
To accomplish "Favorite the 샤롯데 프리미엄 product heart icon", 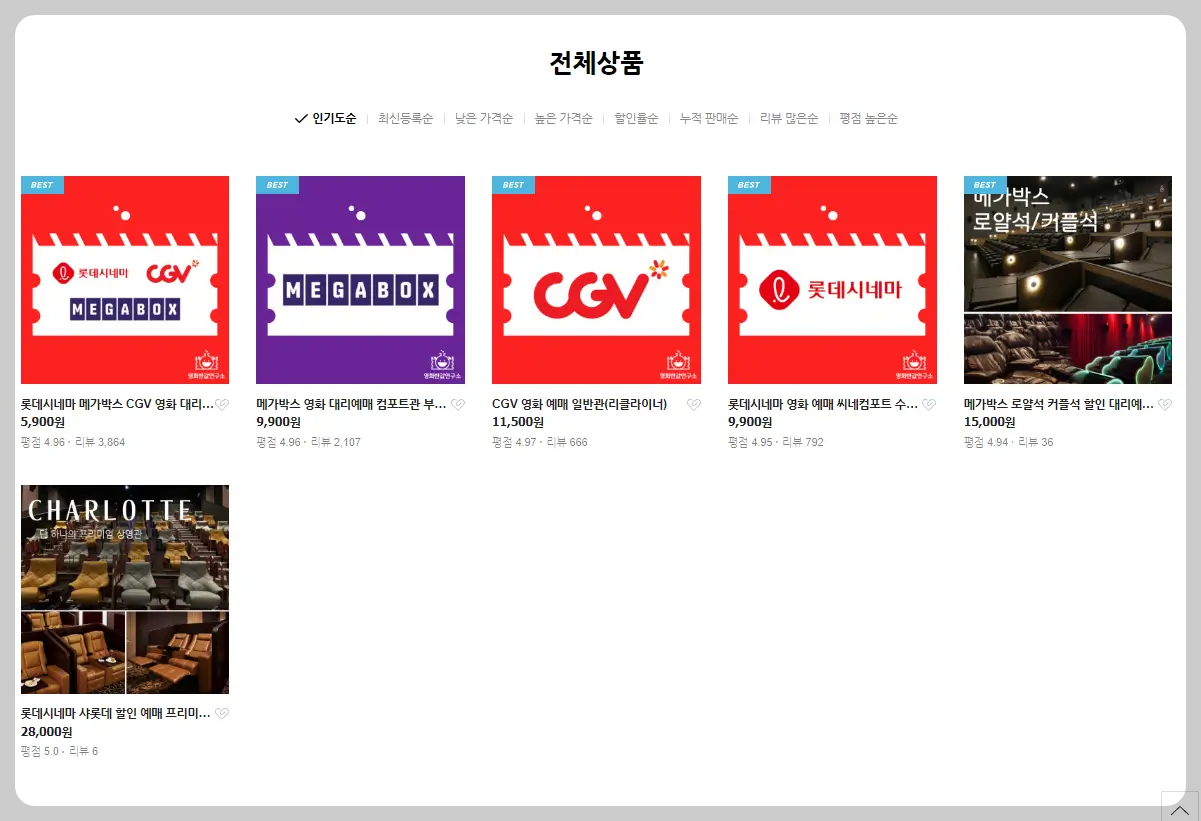I will pyautogui.click(x=222, y=713).
